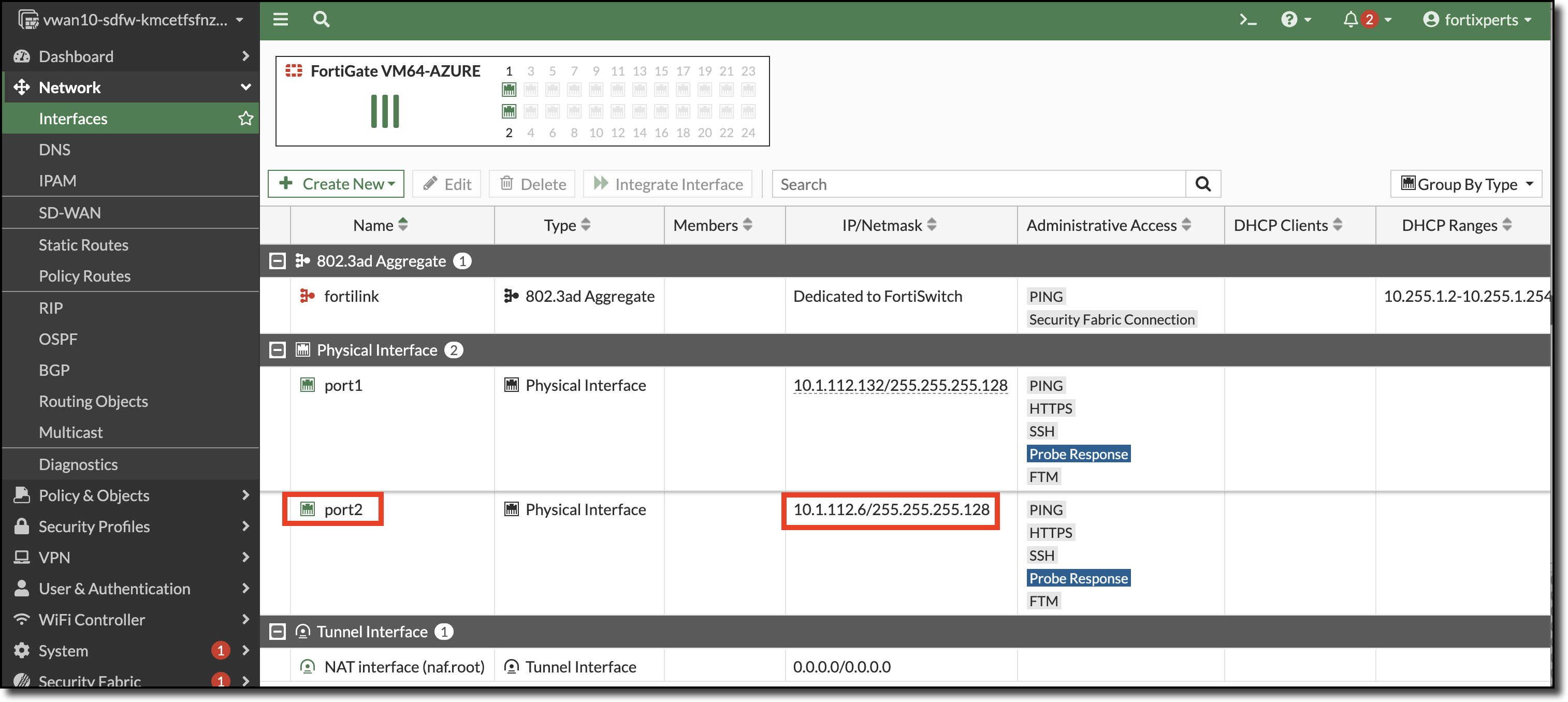Screen dimensions: 1568x702
Task: Click port 1 icon in faceplate
Action: point(509,90)
